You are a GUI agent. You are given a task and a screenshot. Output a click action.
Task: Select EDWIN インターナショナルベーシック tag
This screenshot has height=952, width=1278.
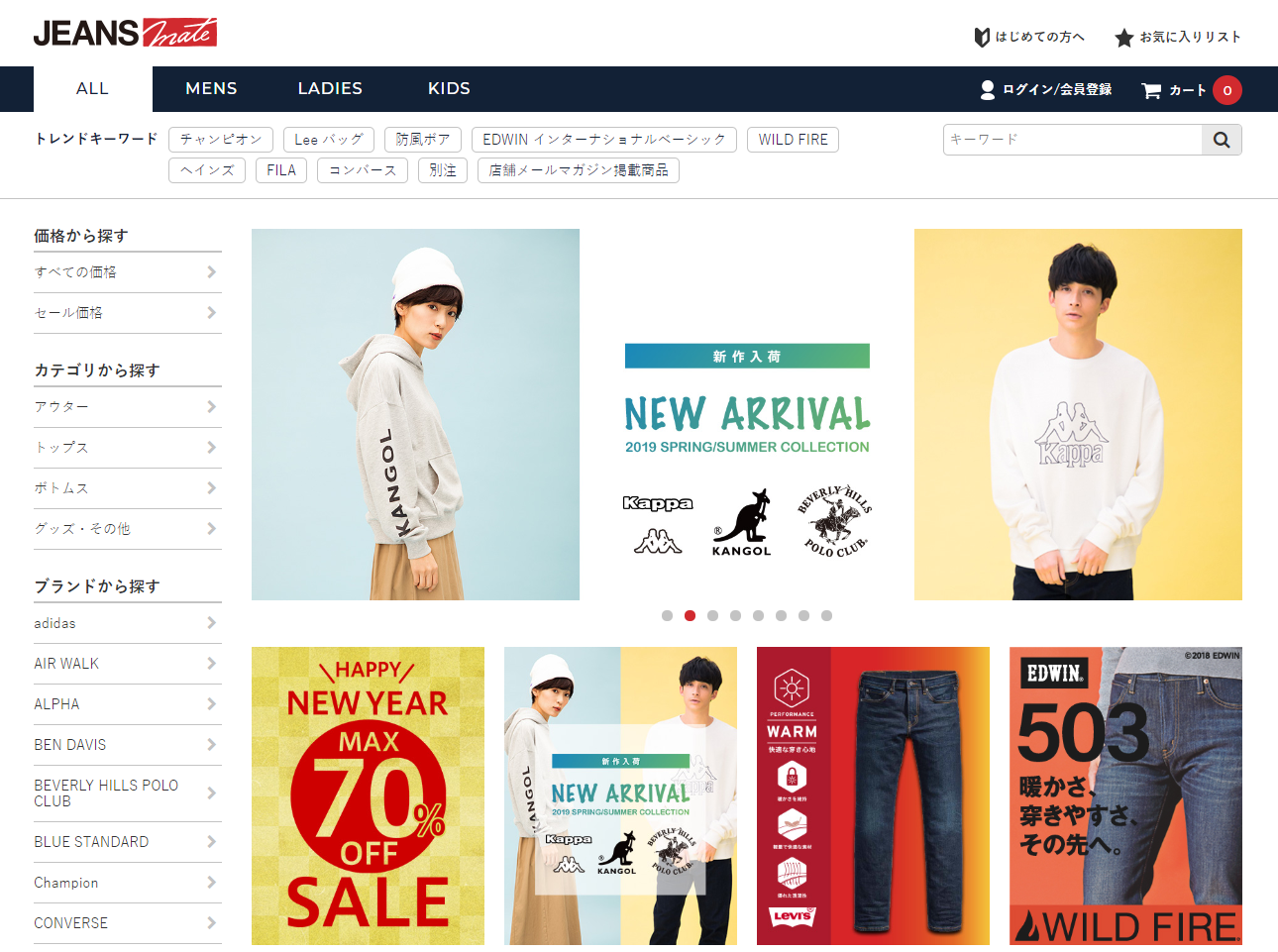click(604, 140)
